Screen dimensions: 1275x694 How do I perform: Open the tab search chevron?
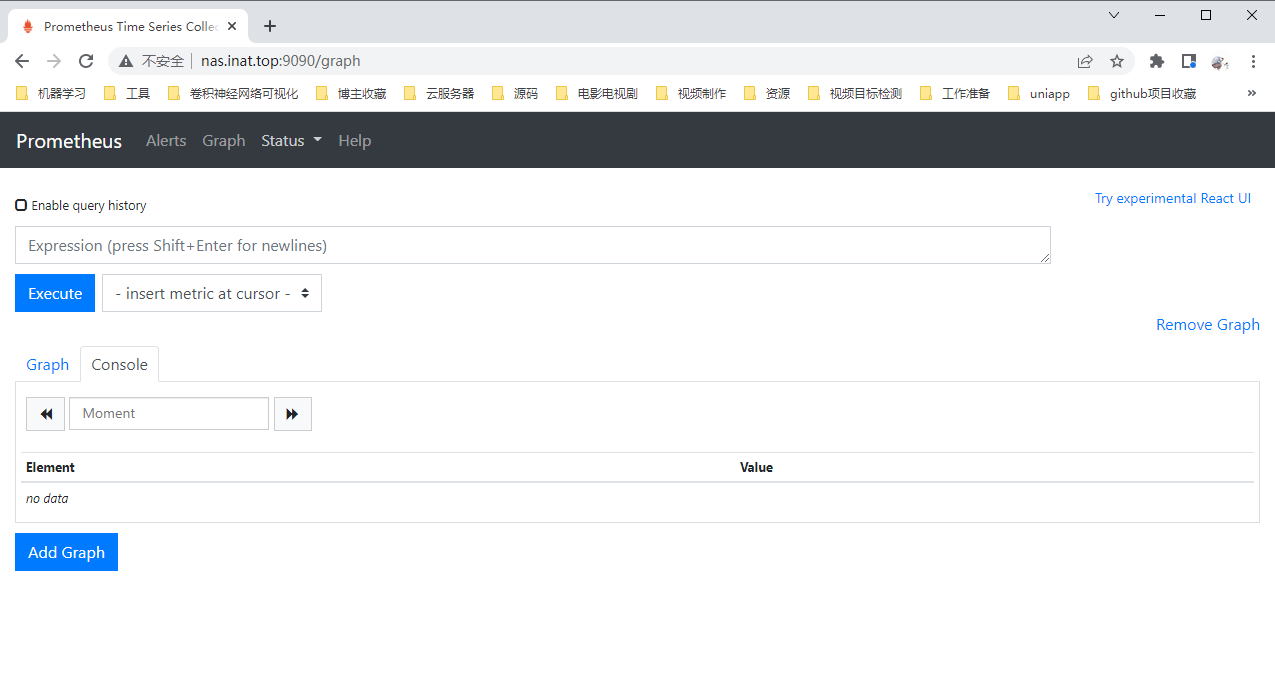click(1114, 15)
